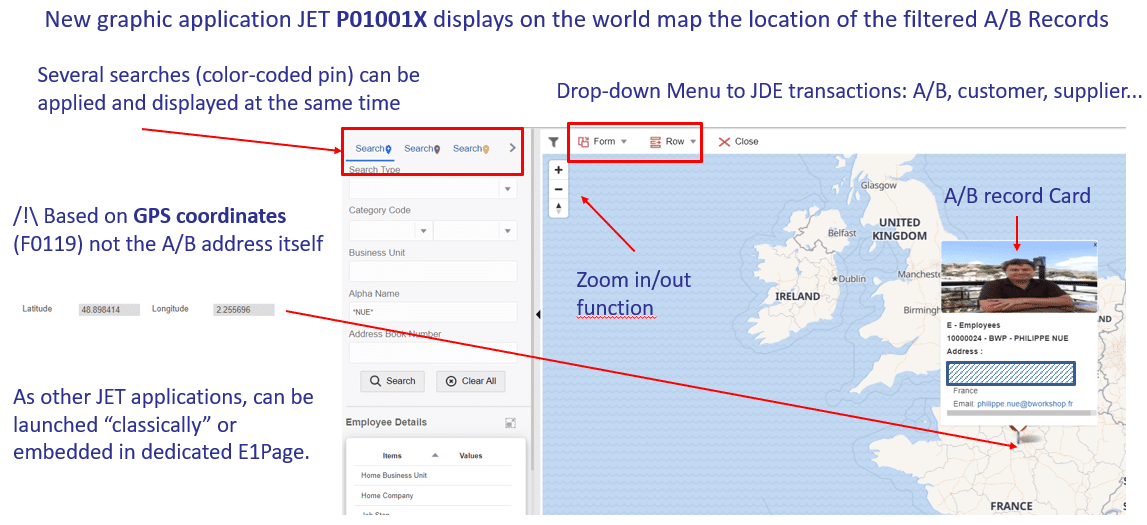Click the map pin marker over France
1147x525 pixels.
[x=1017, y=433]
